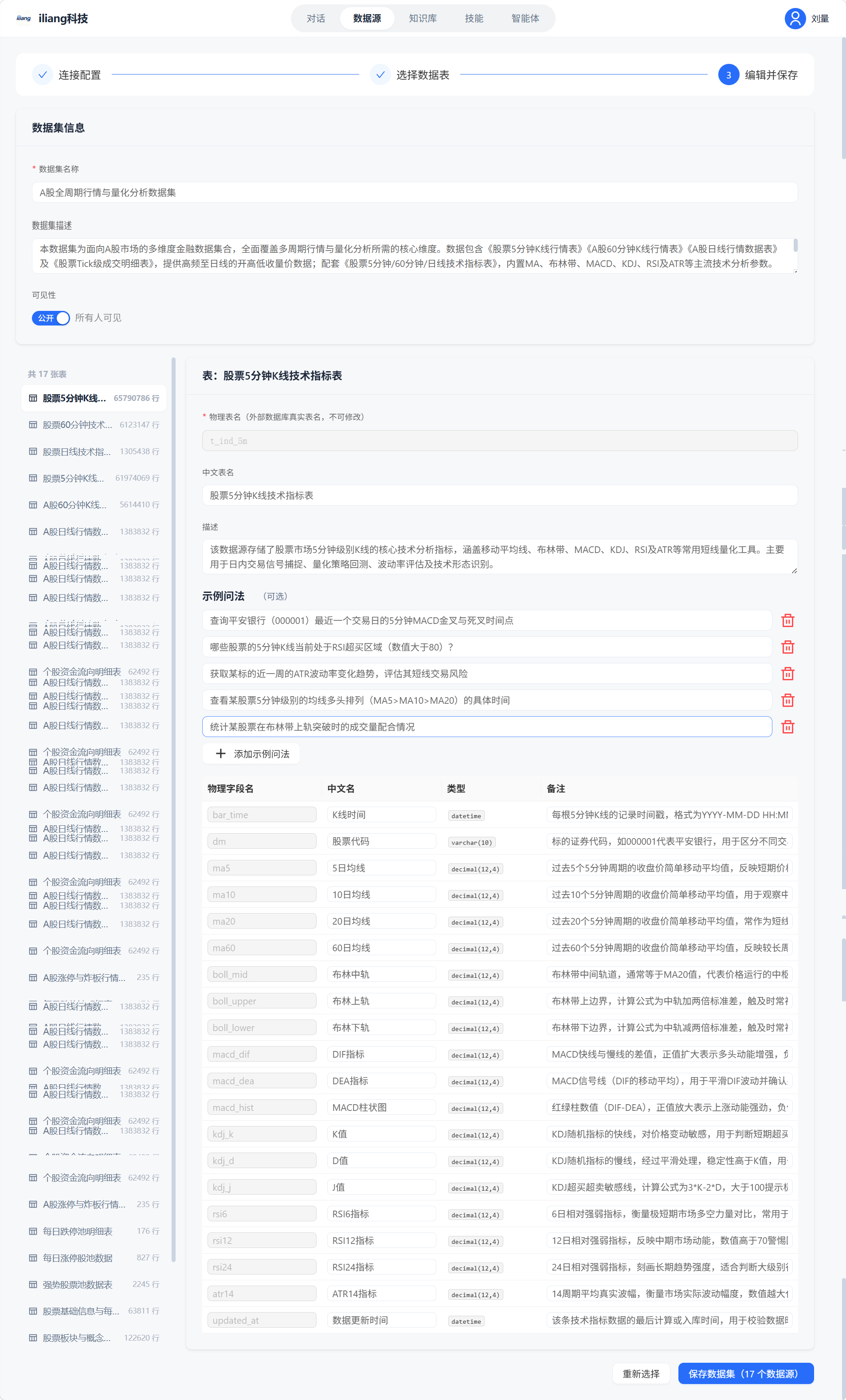Screen dimensions: 846x1400
Task: Switch to the 对话 tab
Action: (316, 18)
